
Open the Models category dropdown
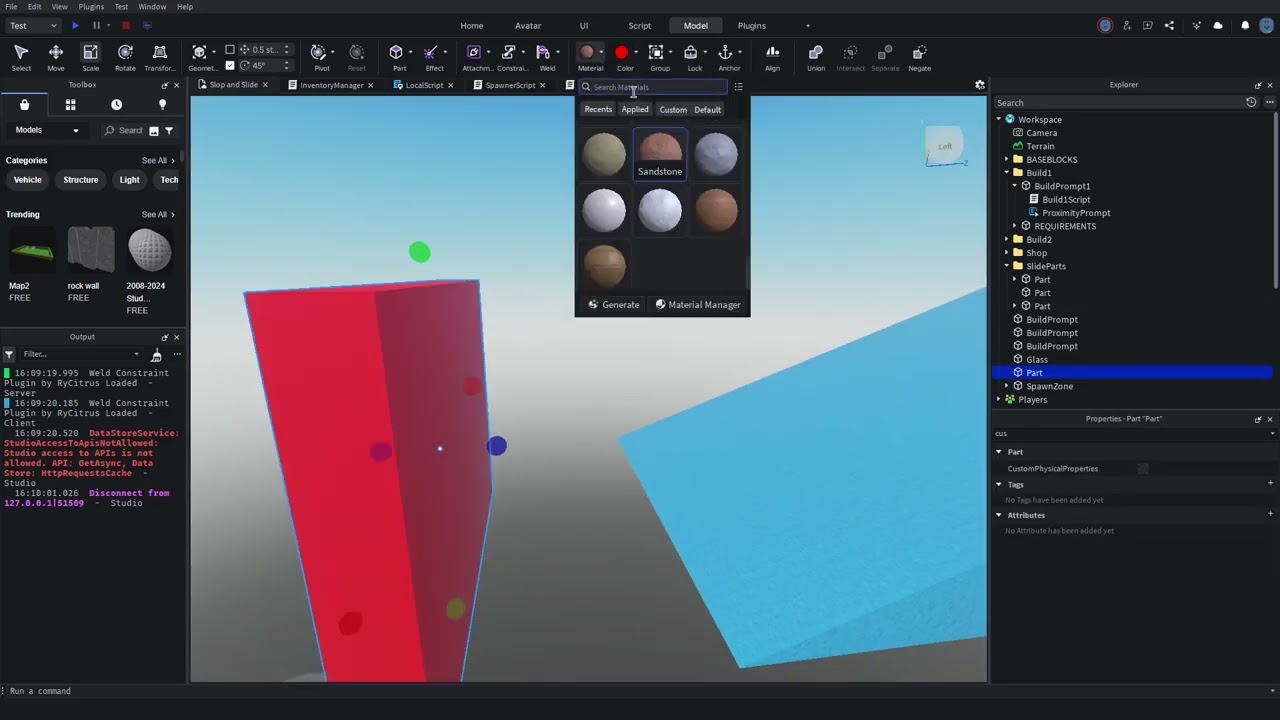[46, 130]
